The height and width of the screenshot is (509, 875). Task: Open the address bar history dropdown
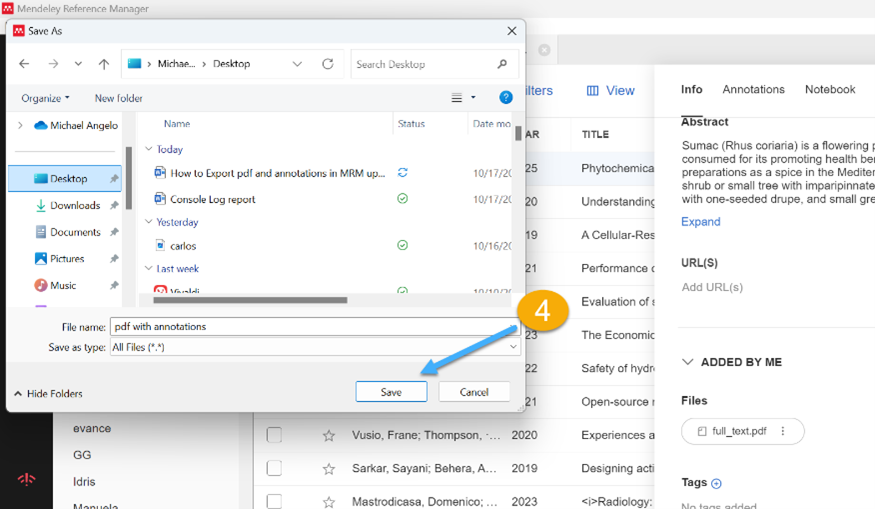click(297, 64)
